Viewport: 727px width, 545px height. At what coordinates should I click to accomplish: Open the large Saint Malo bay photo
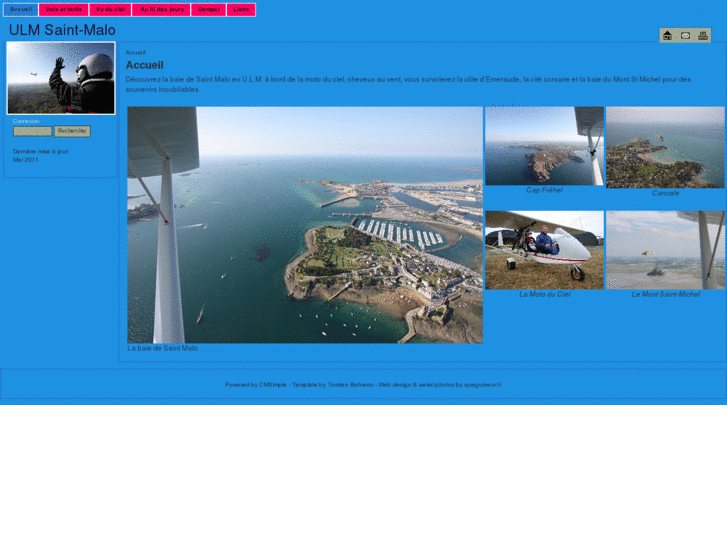point(305,225)
